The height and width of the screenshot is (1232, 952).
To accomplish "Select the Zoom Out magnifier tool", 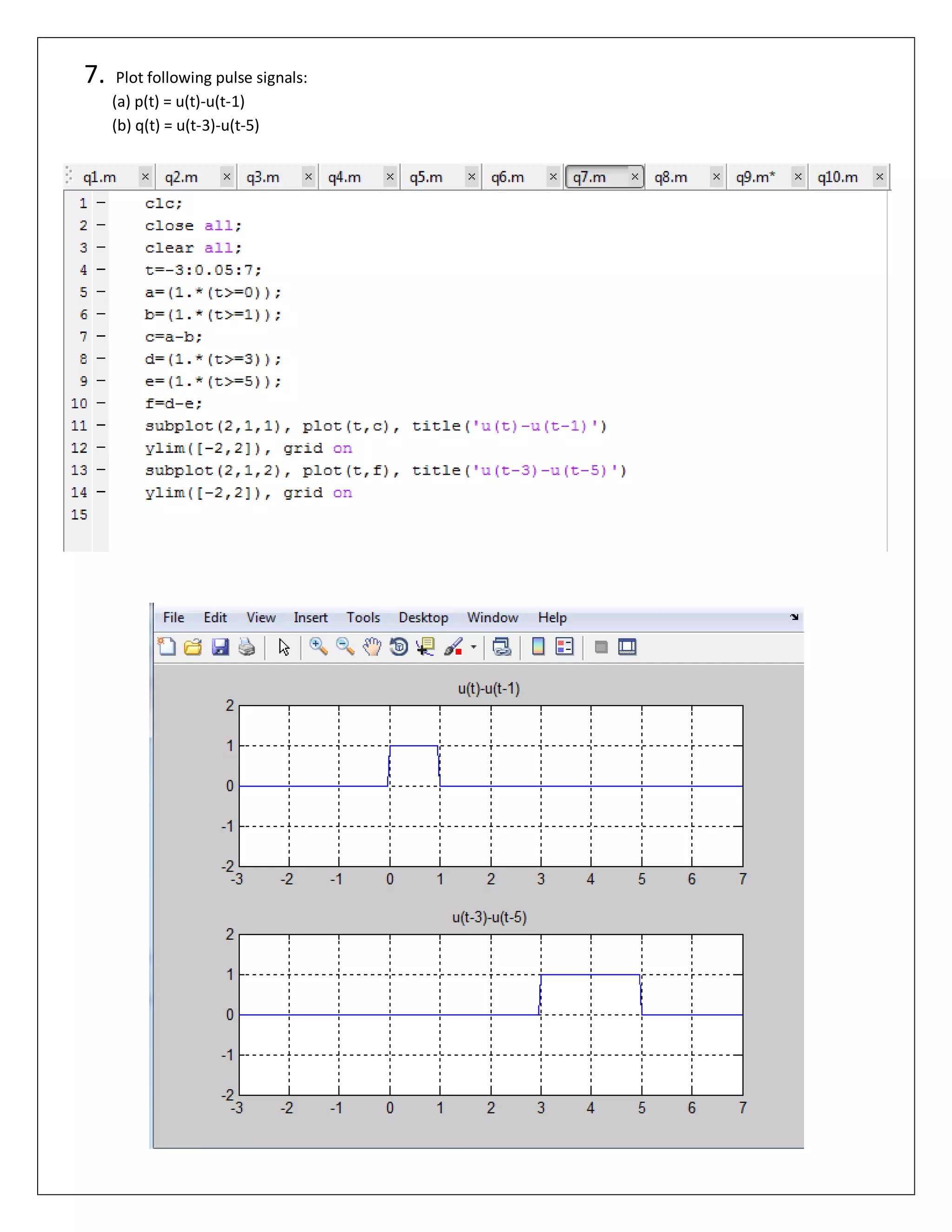I will click(344, 647).
